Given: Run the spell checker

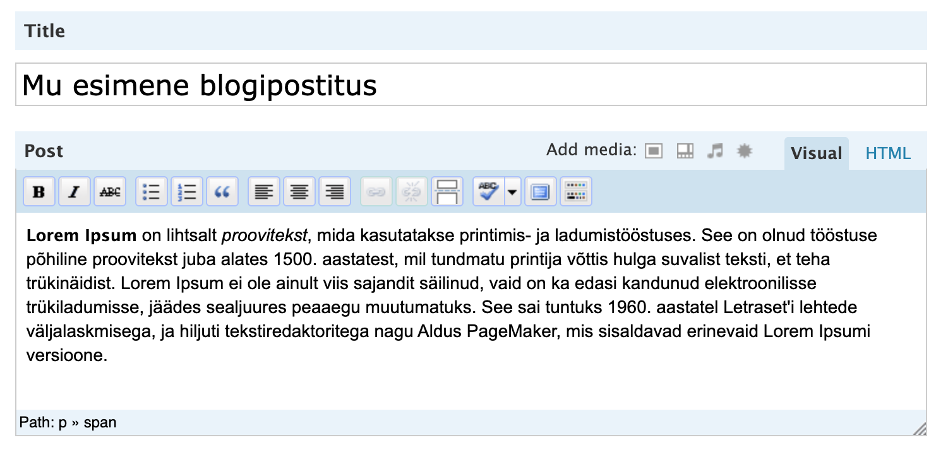Looking at the screenshot, I should [x=488, y=192].
